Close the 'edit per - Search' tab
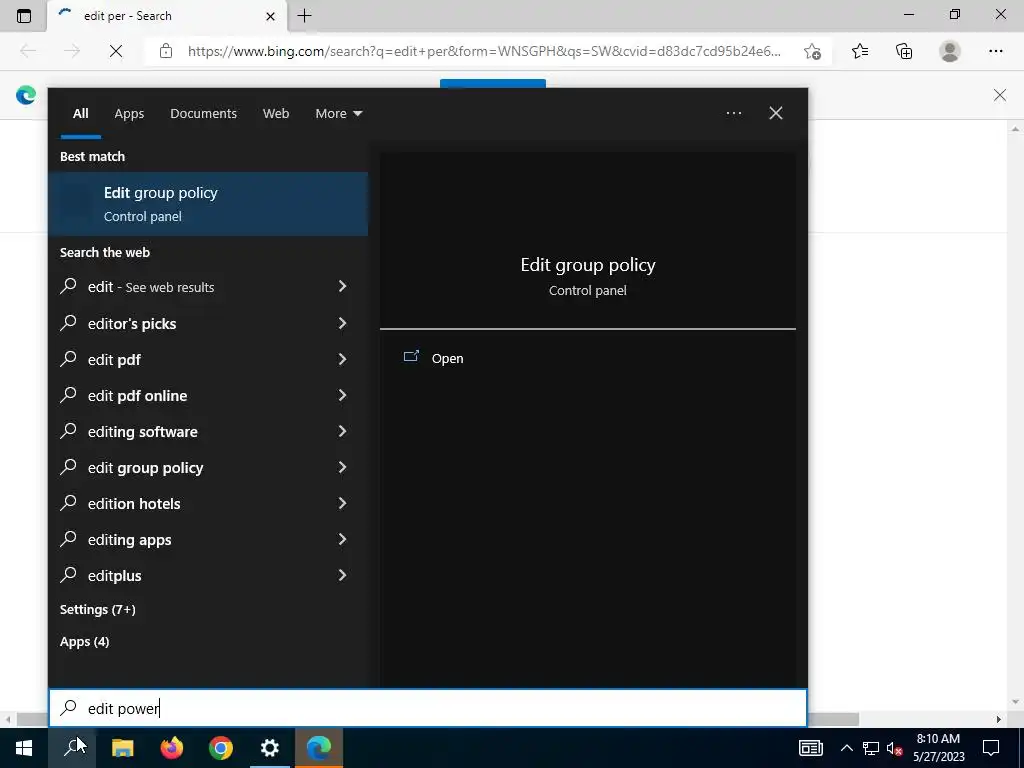Viewport: 1024px width, 768px height. tap(270, 16)
